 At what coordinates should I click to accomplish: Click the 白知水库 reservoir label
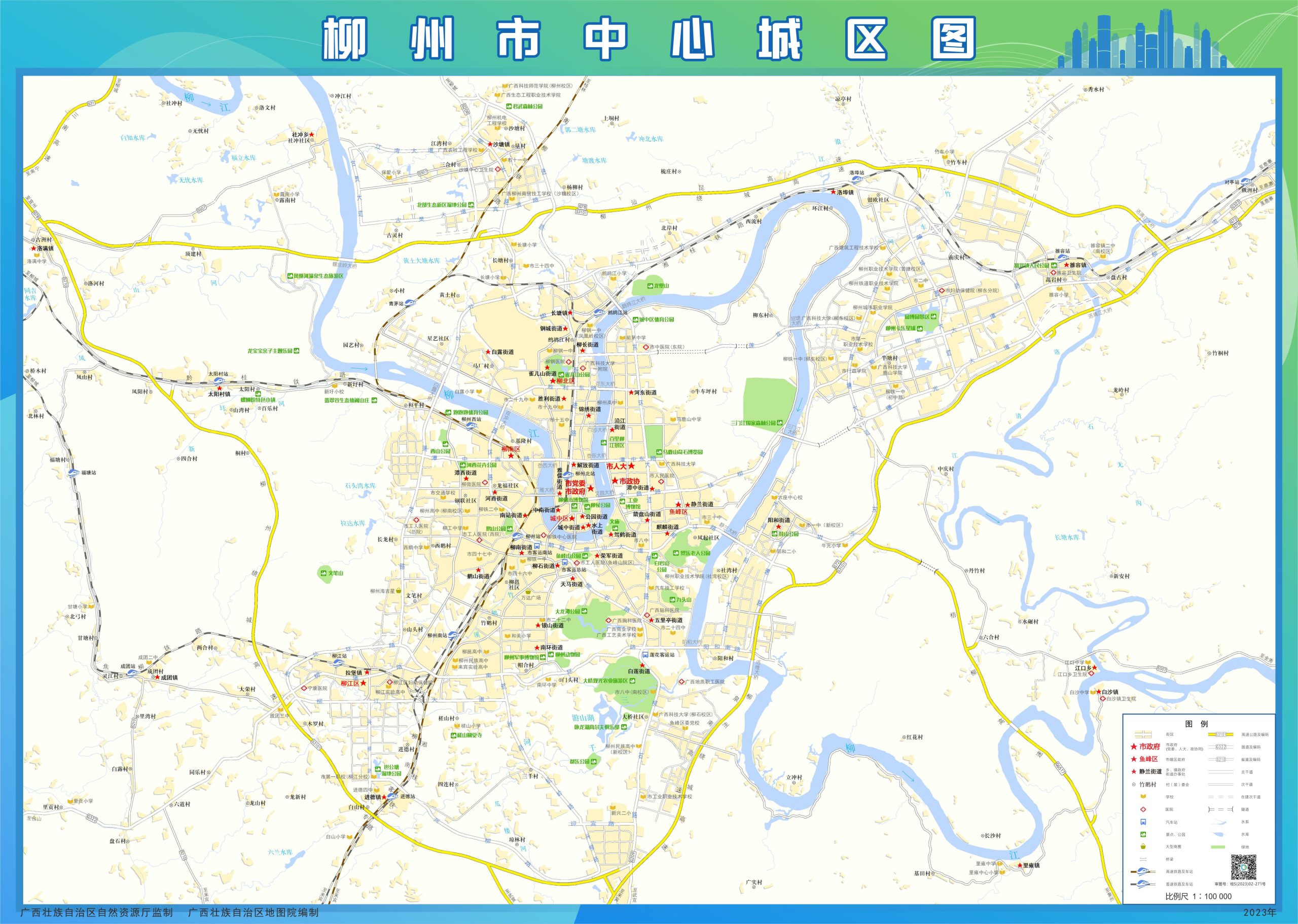[133, 138]
